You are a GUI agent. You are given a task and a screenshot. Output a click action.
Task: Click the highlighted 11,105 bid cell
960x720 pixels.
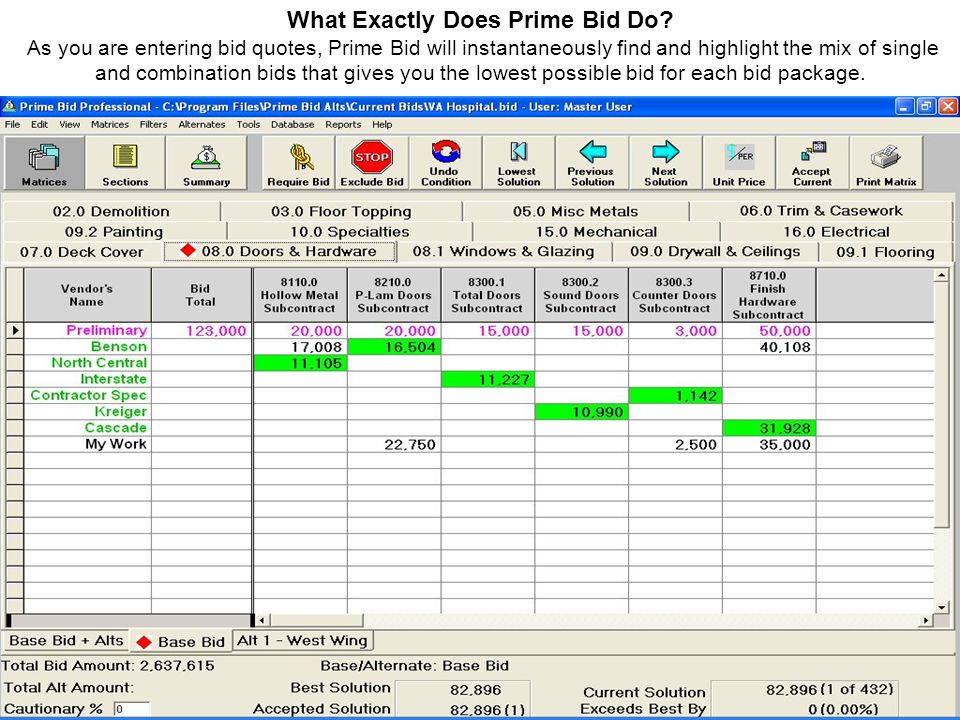(299, 363)
